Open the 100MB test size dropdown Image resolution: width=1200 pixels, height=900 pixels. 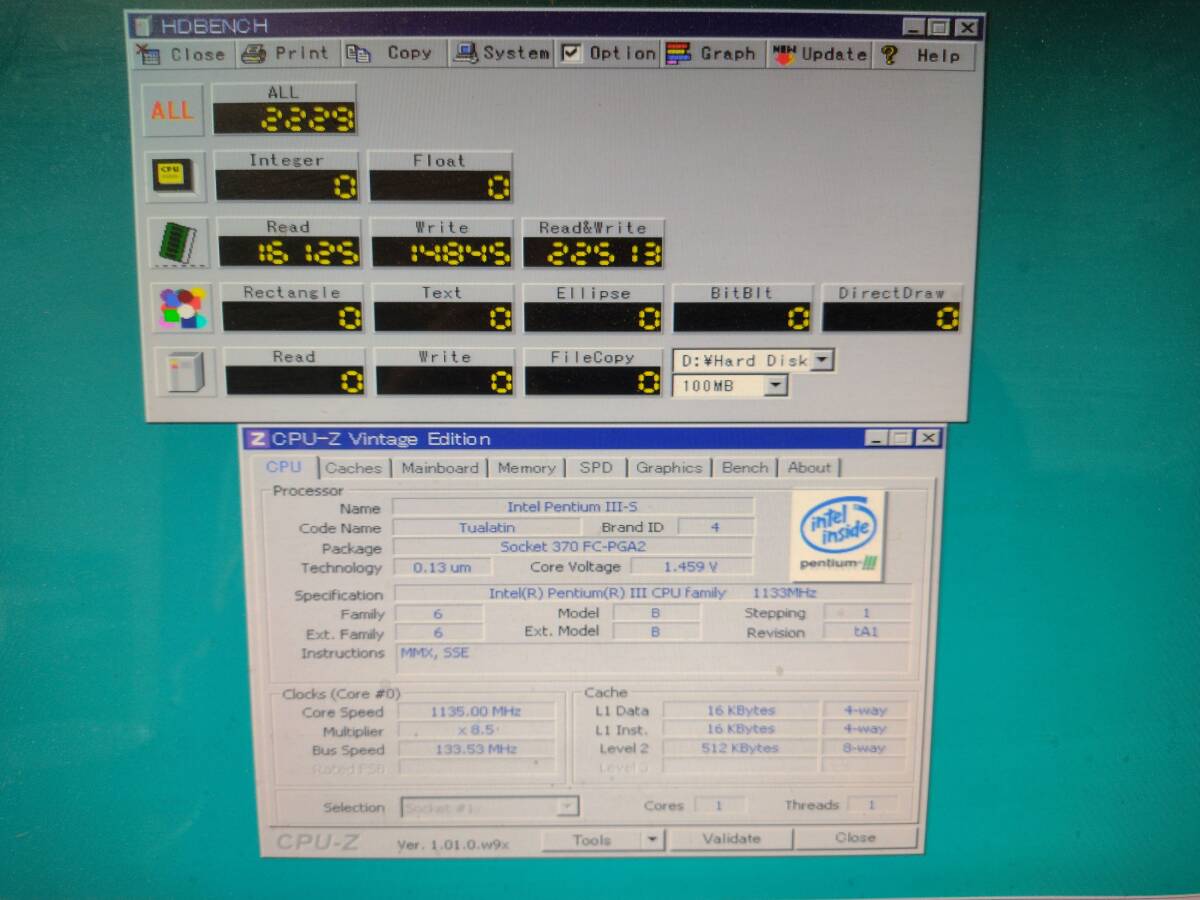pos(776,385)
